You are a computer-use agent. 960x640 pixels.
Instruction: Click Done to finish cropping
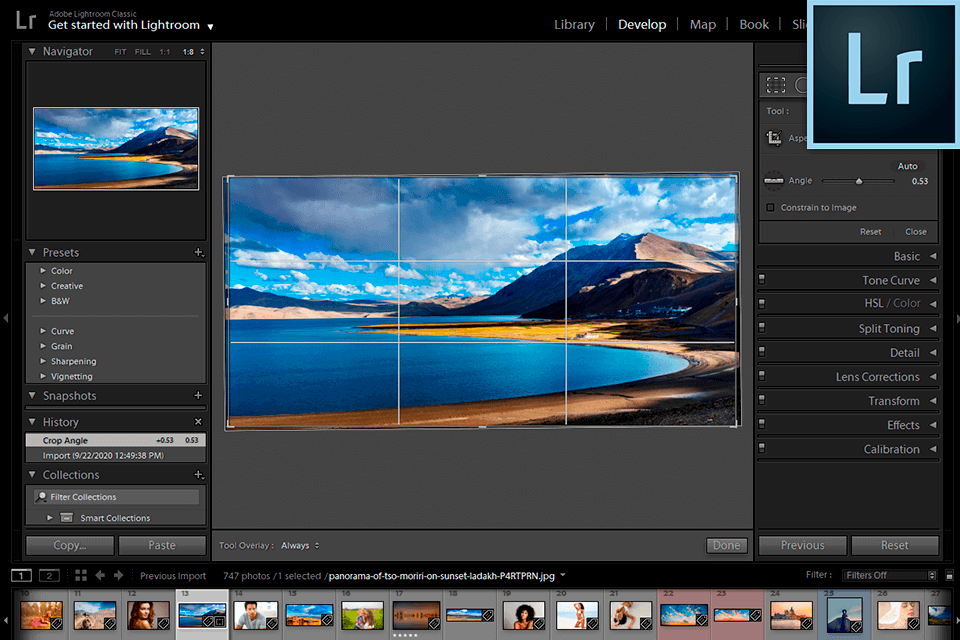pyautogui.click(x=727, y=545)
